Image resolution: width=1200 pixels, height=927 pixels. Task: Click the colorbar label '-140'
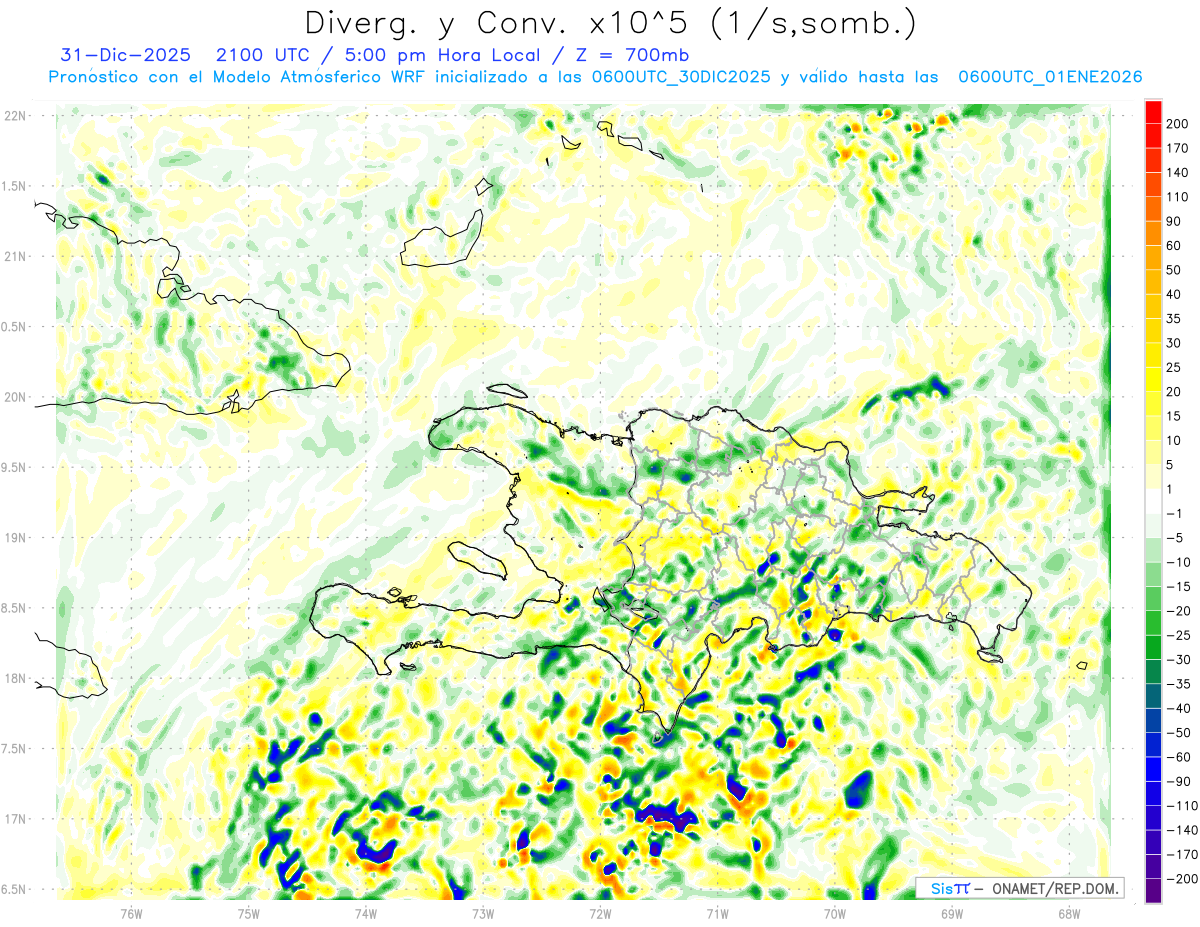pos(1183,831)
